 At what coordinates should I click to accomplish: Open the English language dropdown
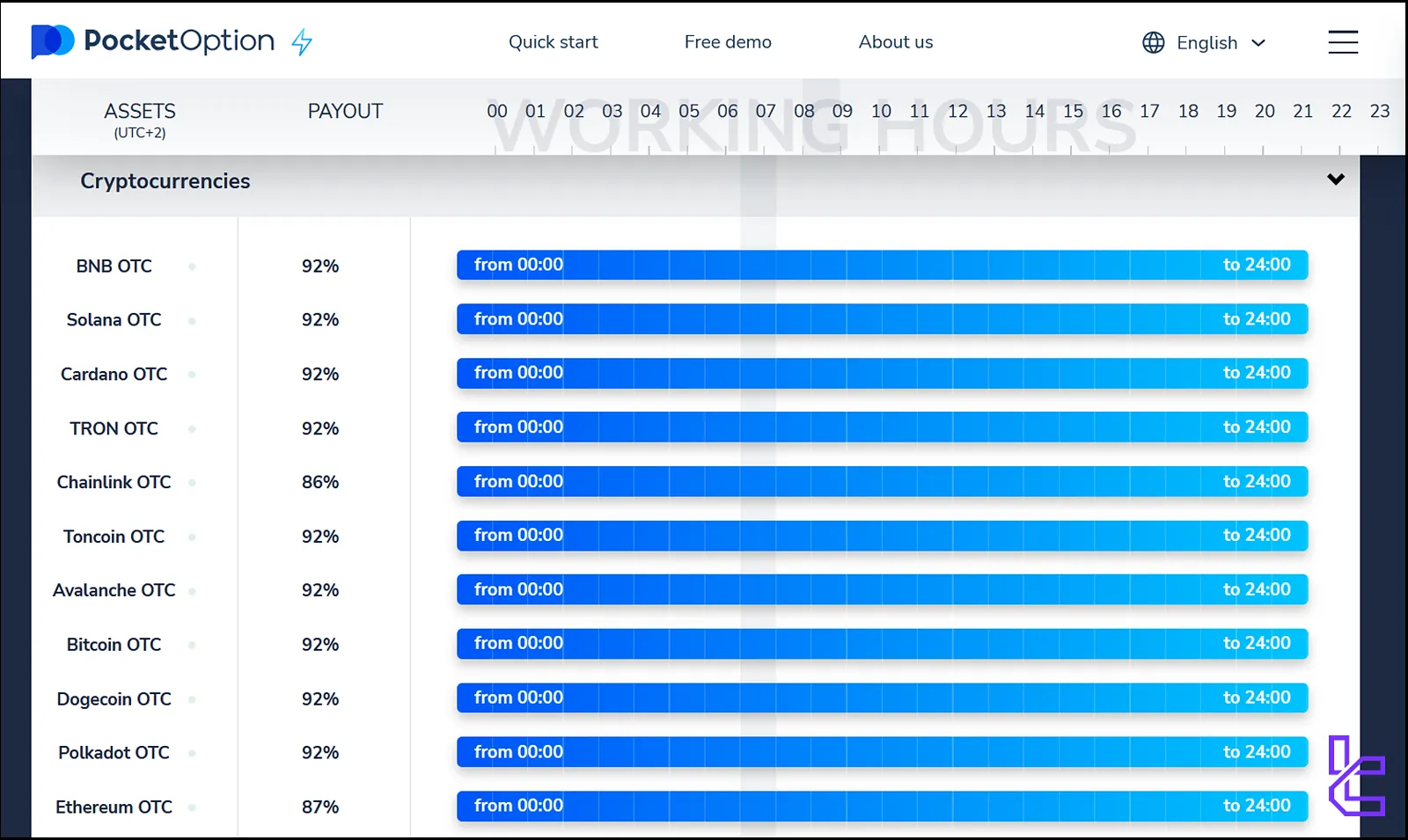point(1221,42)
